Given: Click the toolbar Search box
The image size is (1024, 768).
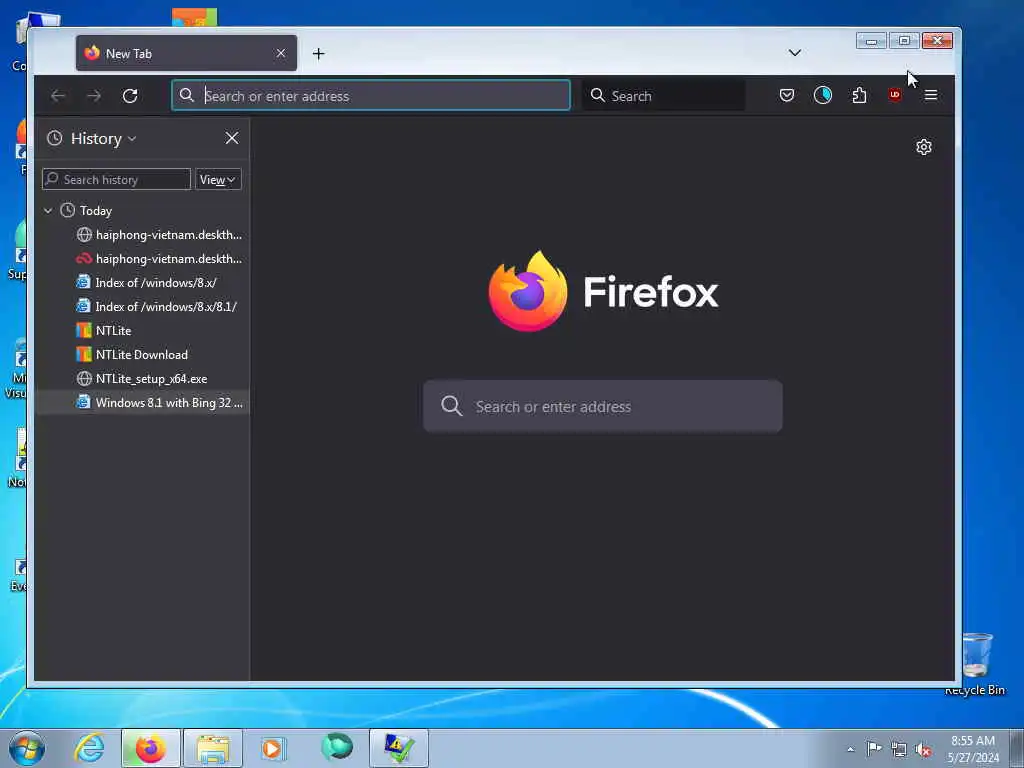Looking at the screenshot, I should coord(663,96).
